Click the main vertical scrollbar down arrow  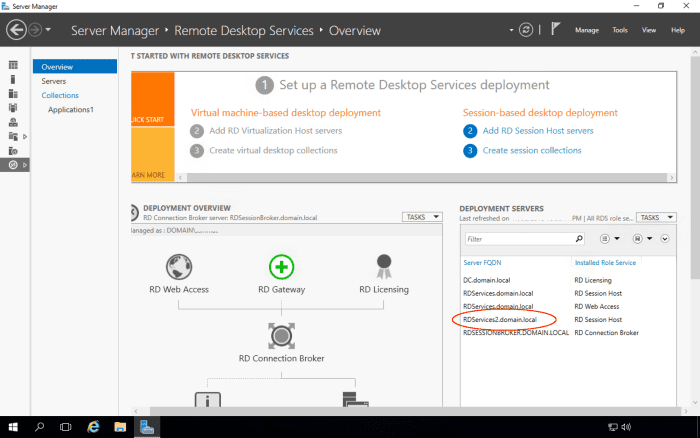tap(695, 402)
